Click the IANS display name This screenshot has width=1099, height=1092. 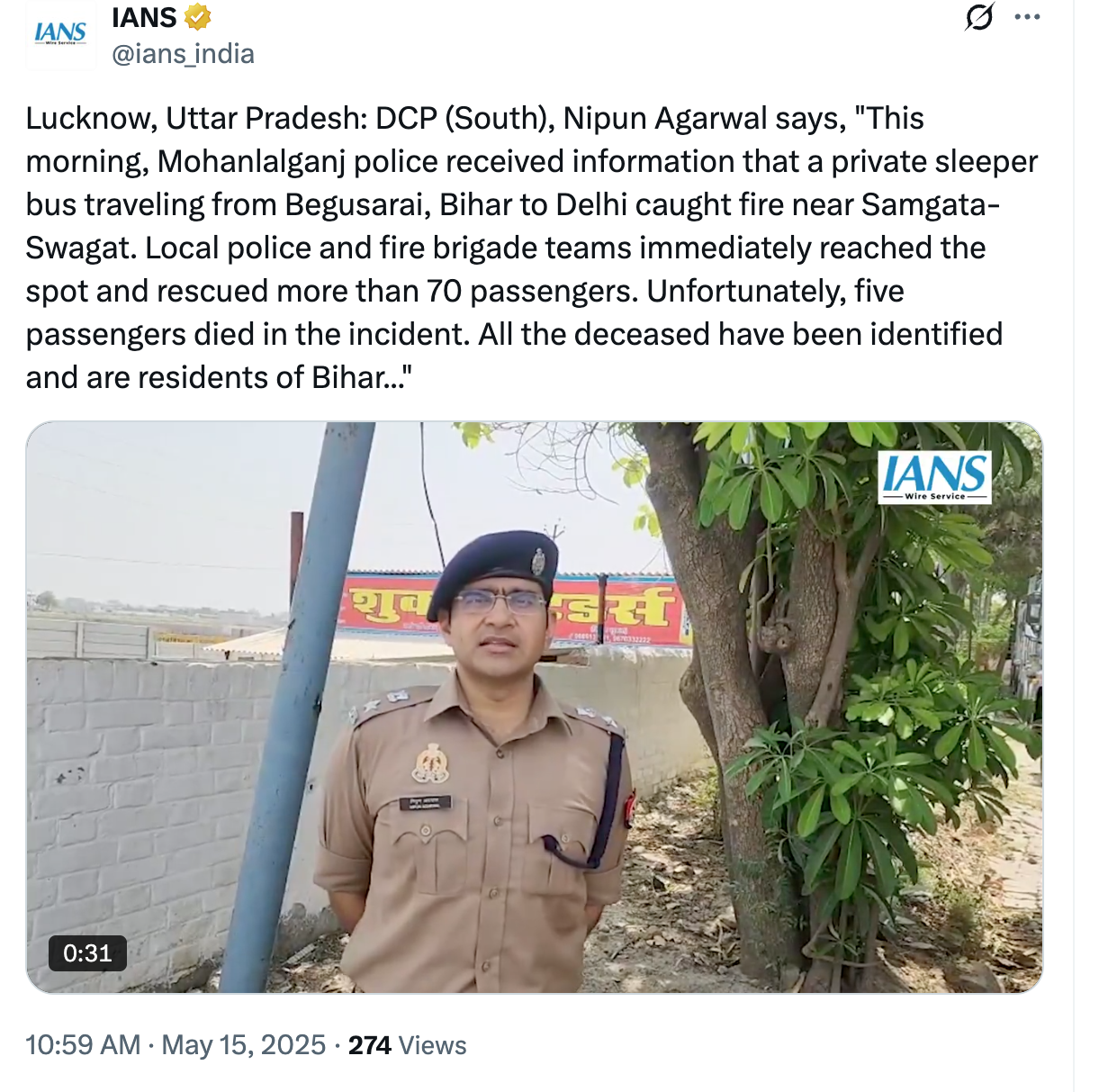pyautogui.click(x=145, y=17)
